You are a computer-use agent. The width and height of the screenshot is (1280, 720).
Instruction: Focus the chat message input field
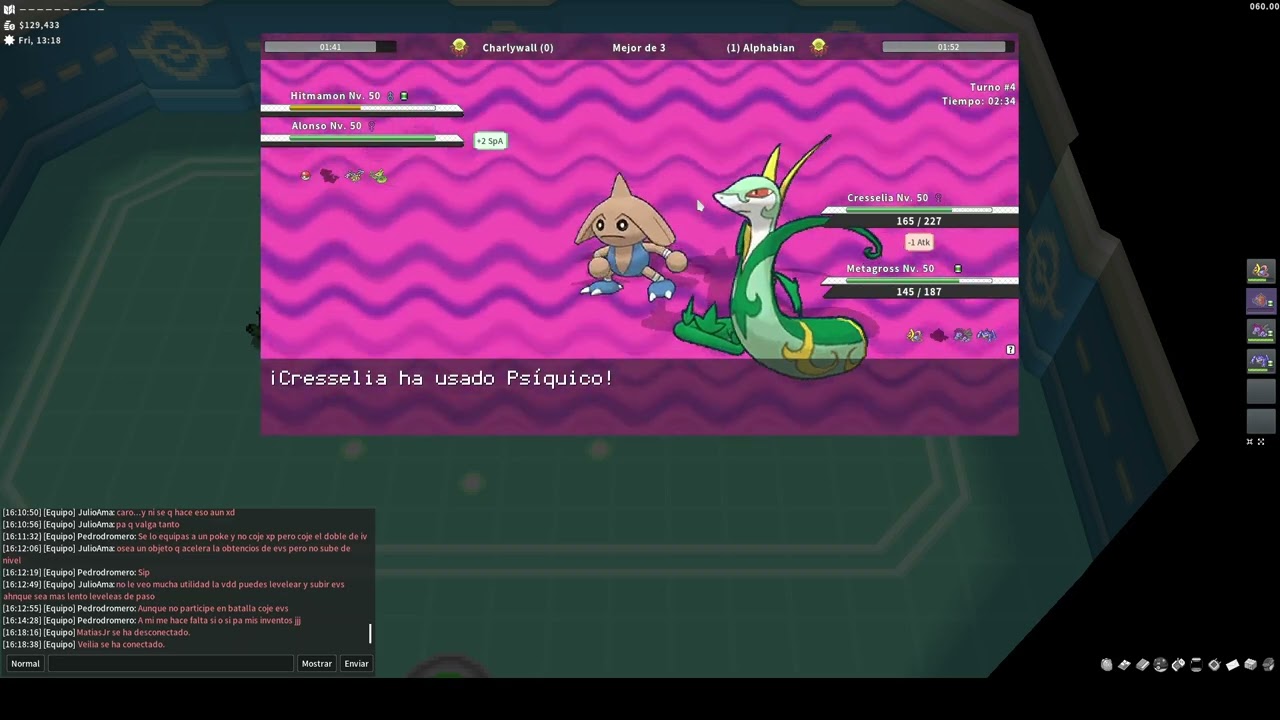coord(171,663)
